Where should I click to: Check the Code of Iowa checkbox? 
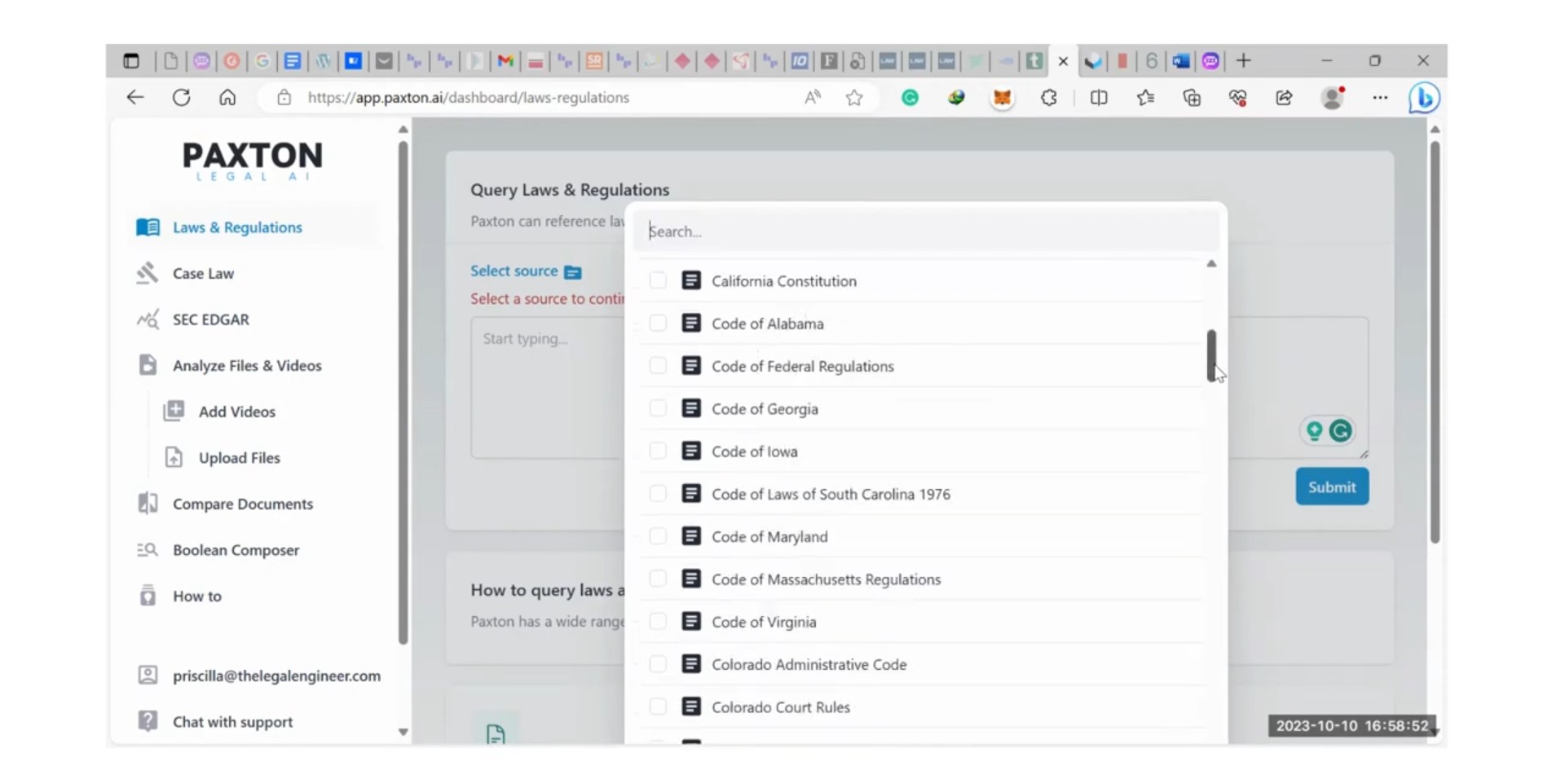658,451
